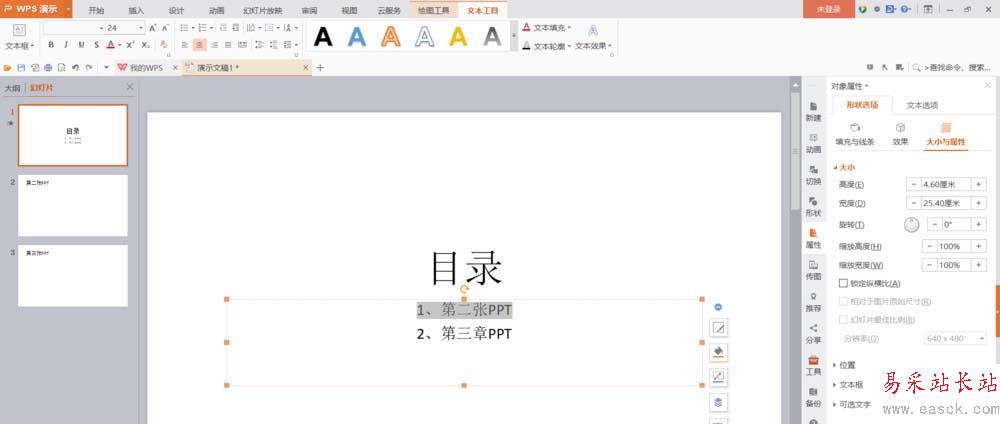Switch to the 填充与线条 tab
Screen dimensions: 1000x424
pyautogui.click(x=855, y=135)
